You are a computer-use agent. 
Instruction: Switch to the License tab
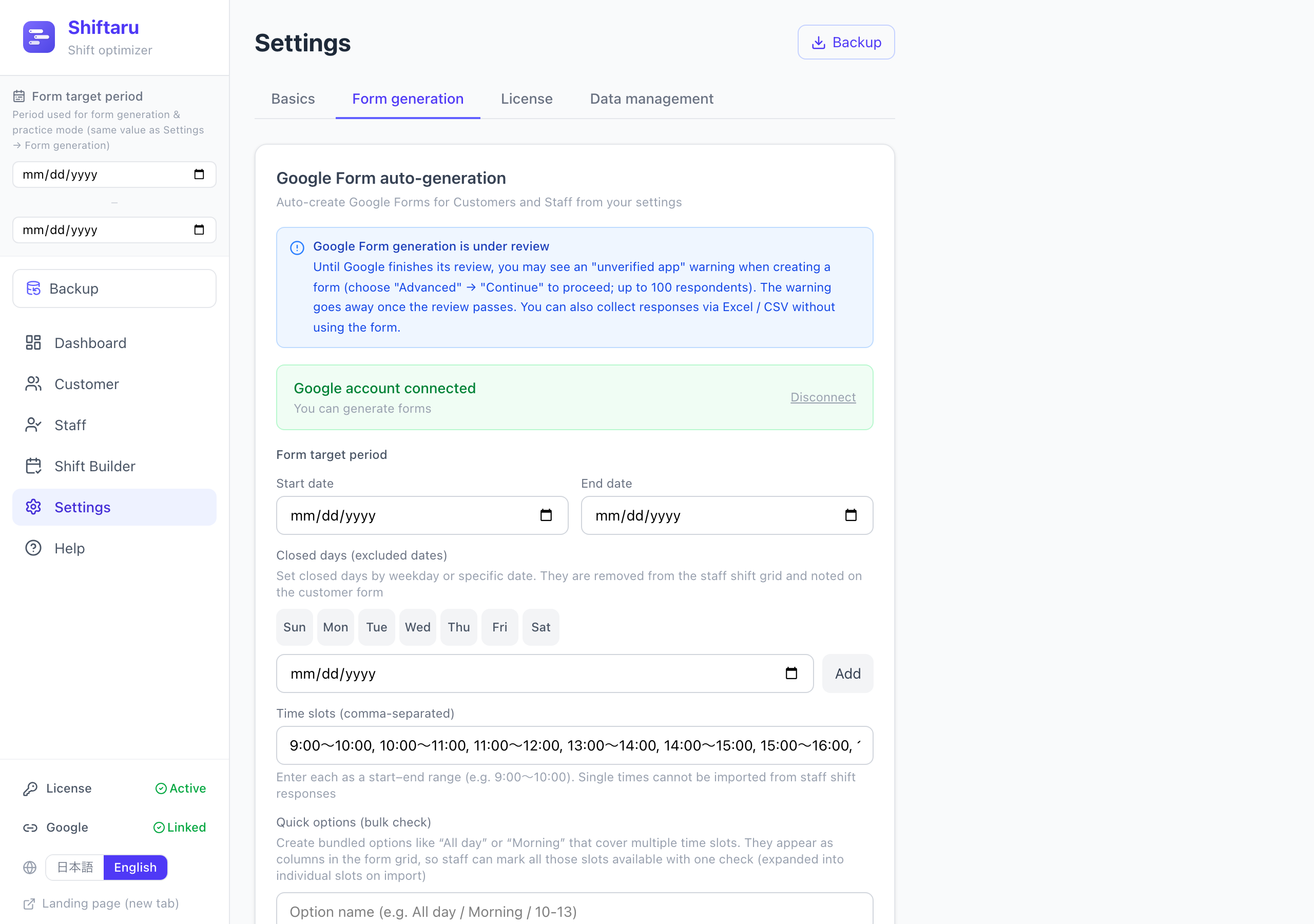point(527,99)
